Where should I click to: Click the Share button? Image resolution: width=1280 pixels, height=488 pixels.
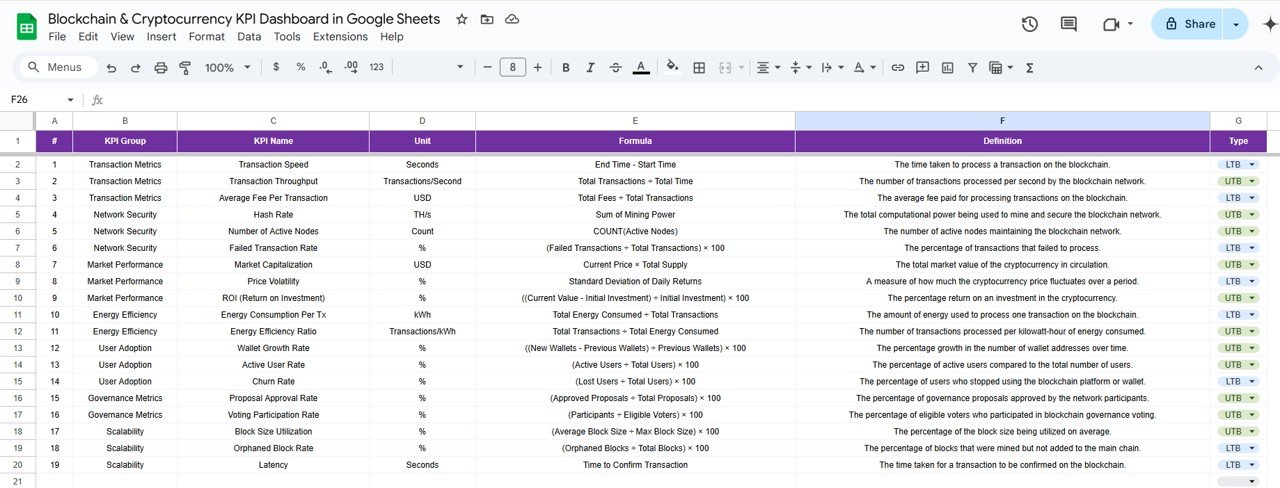[1188, 24]
